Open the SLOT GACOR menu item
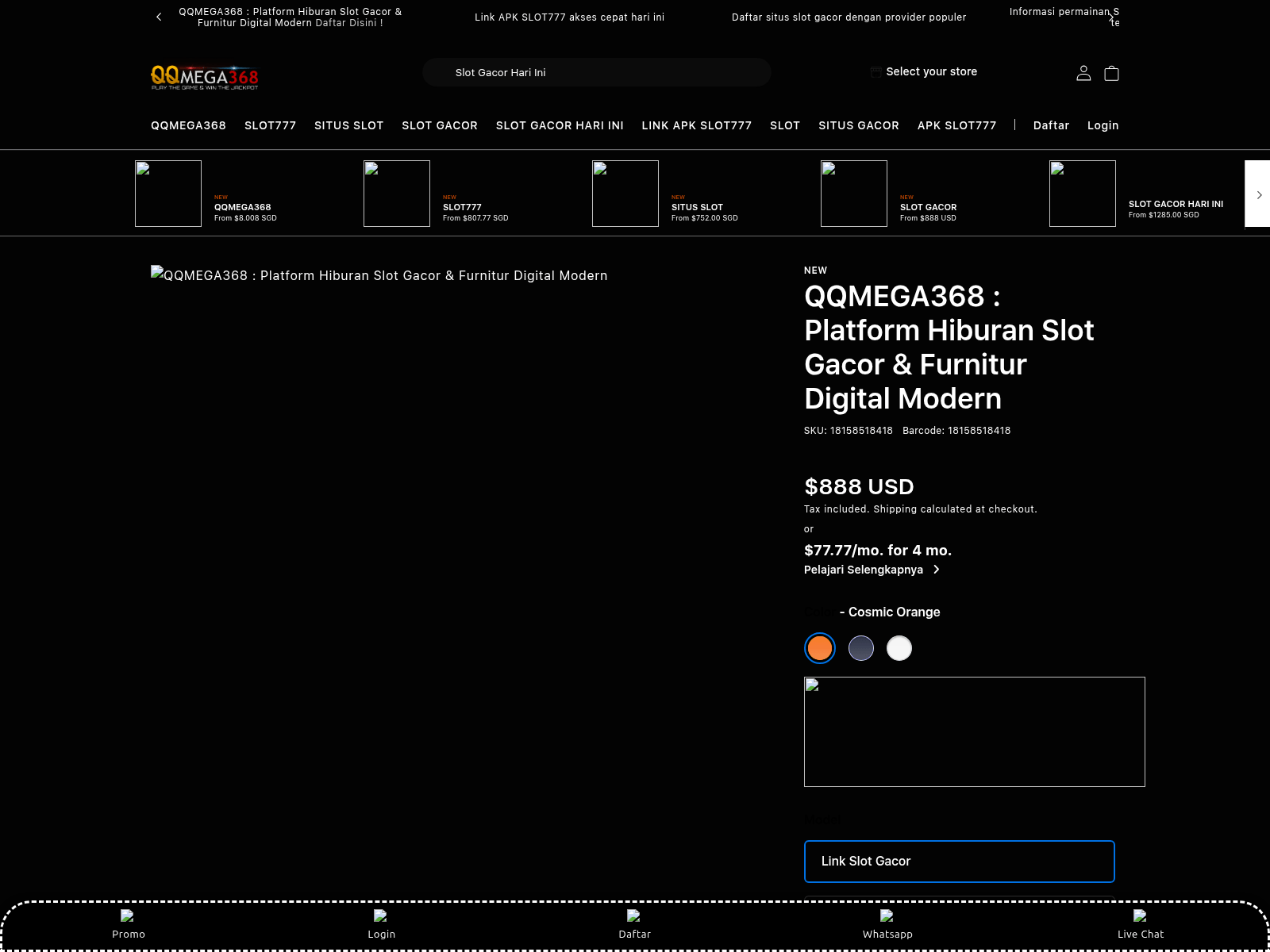 [440, 125]
